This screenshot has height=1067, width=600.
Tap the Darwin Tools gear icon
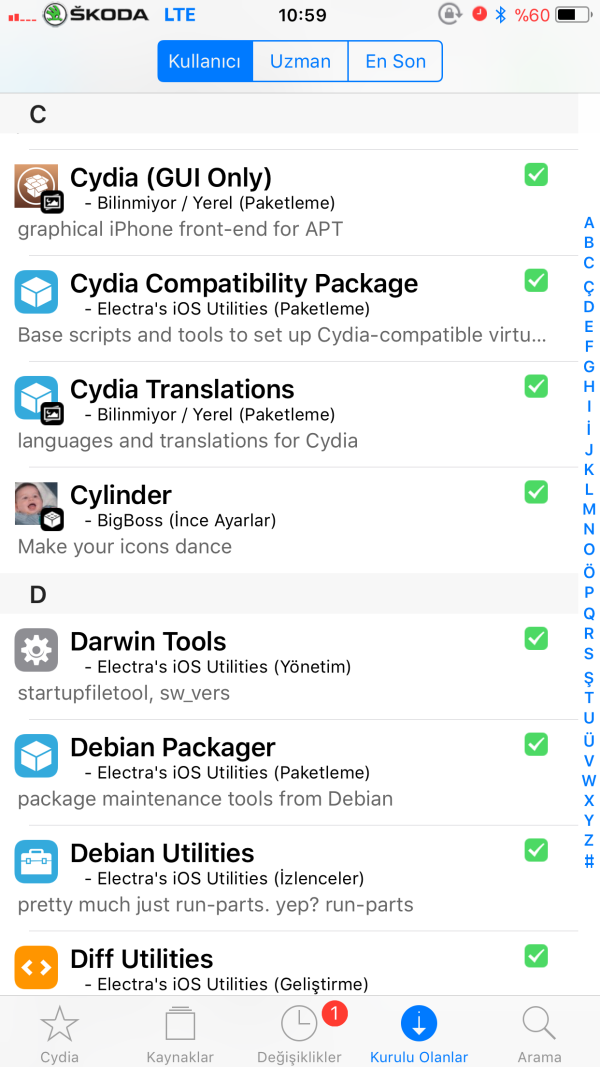36,650
